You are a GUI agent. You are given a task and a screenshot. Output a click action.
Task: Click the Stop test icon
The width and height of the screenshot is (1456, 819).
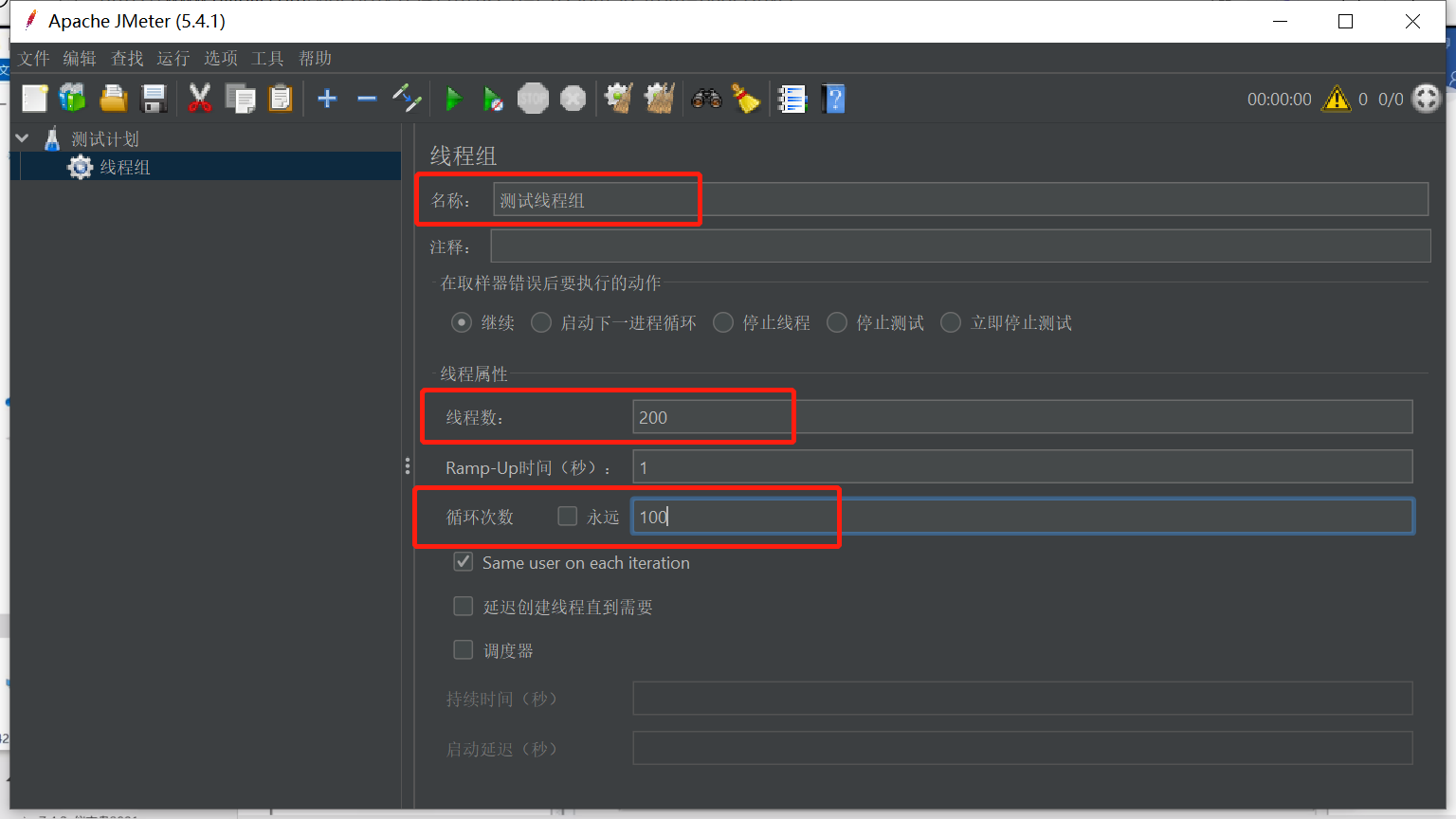point(533,99)
